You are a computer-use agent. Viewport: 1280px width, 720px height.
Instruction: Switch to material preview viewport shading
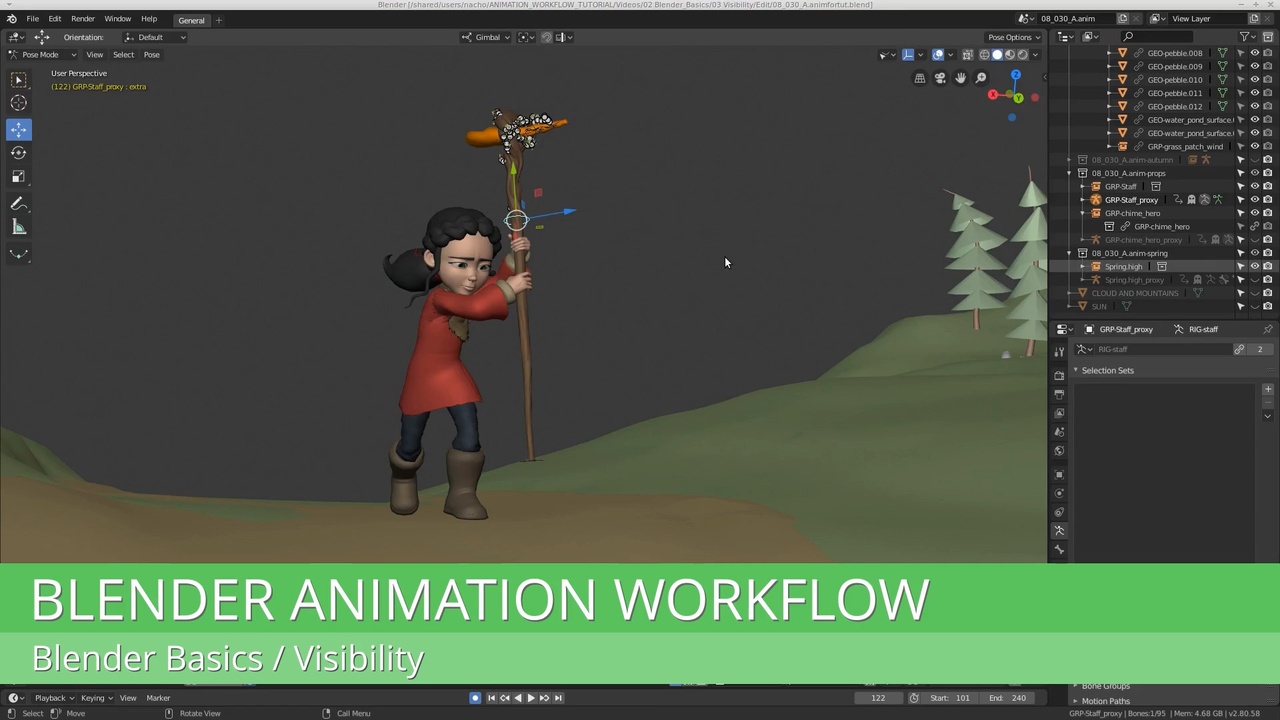[x=1009, y=55]
